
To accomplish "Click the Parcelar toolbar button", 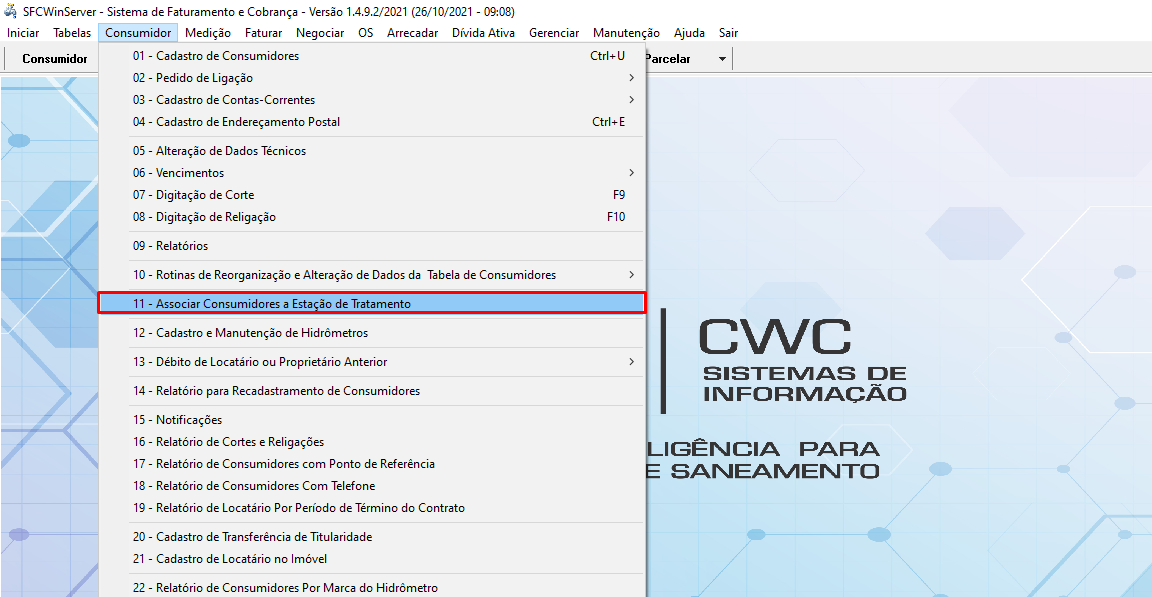I will click(668, 59).
